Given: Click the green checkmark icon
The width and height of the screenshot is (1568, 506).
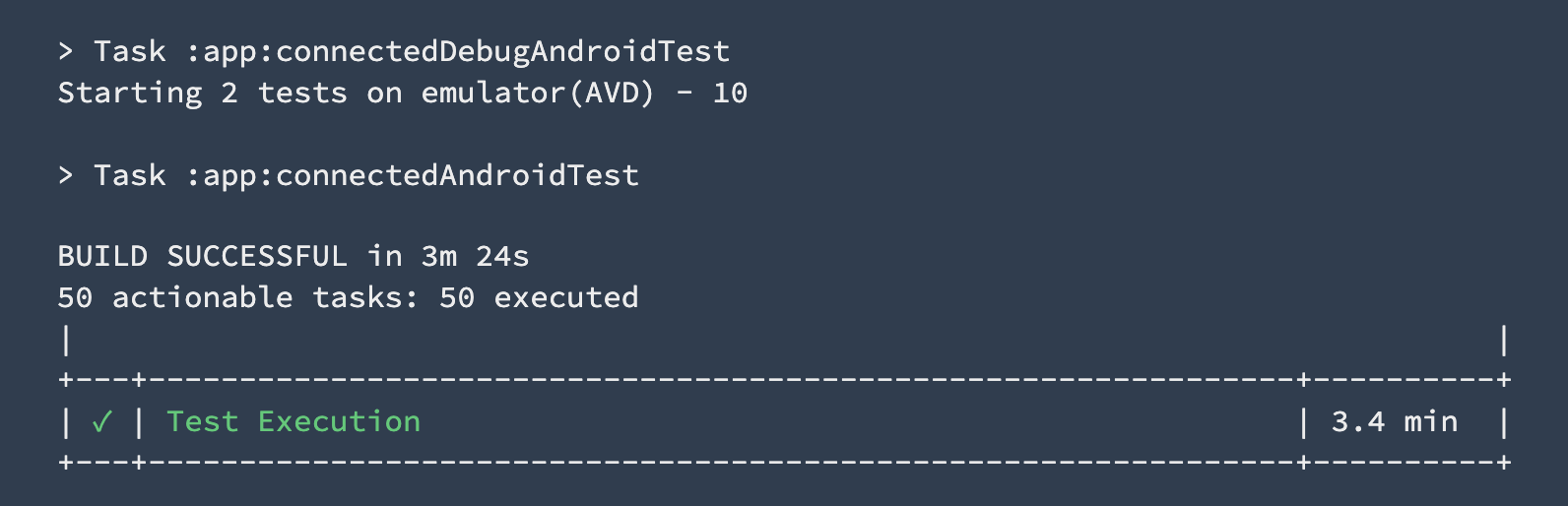Looking at the screenshot, I should (x=101, y=422).
